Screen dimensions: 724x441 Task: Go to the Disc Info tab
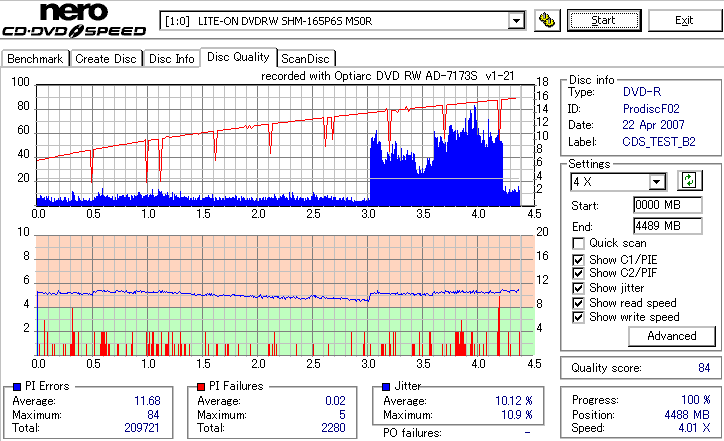click(x=172, y=59)
